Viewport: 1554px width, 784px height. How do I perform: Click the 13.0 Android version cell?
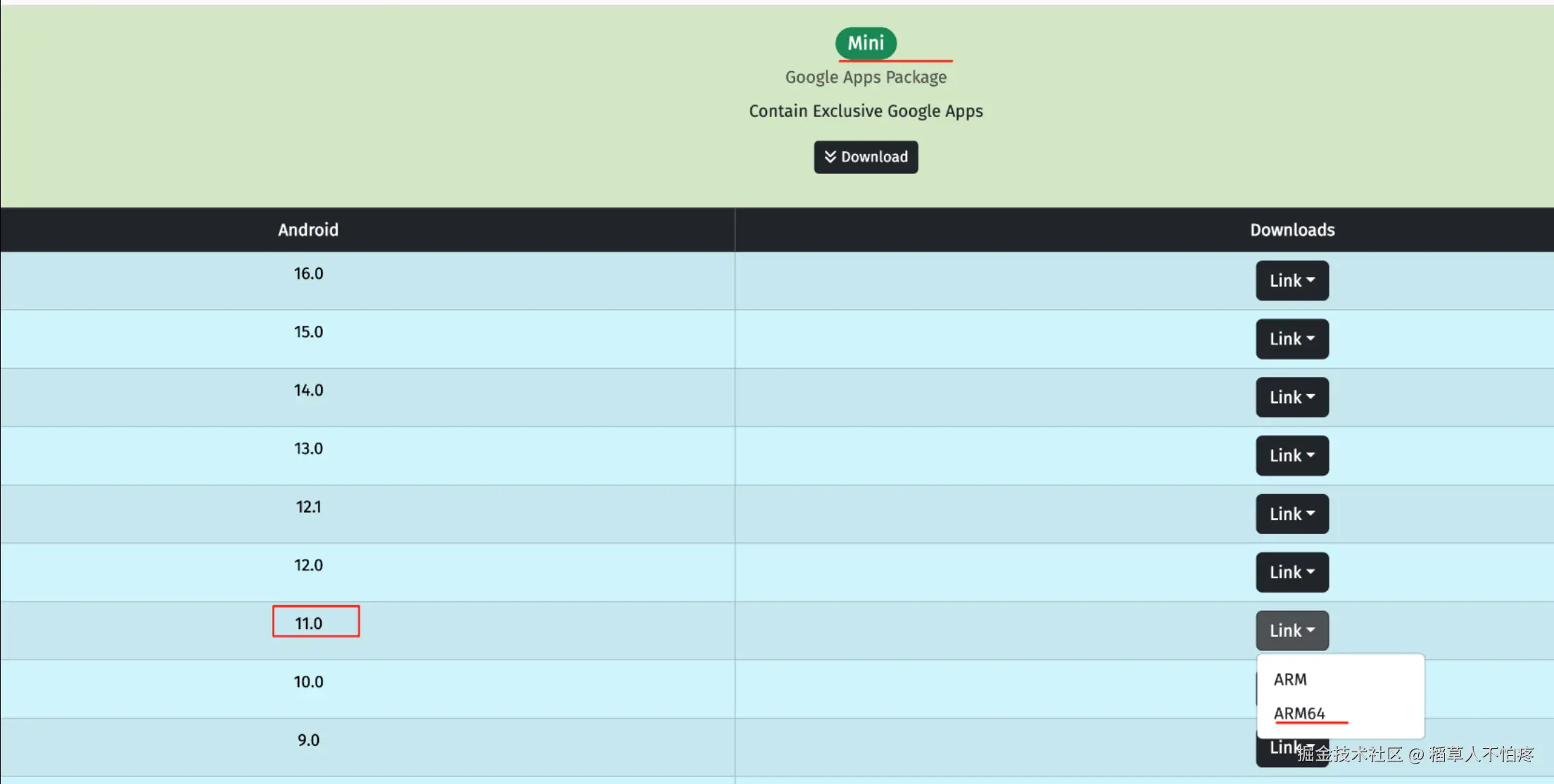[308, 449]
